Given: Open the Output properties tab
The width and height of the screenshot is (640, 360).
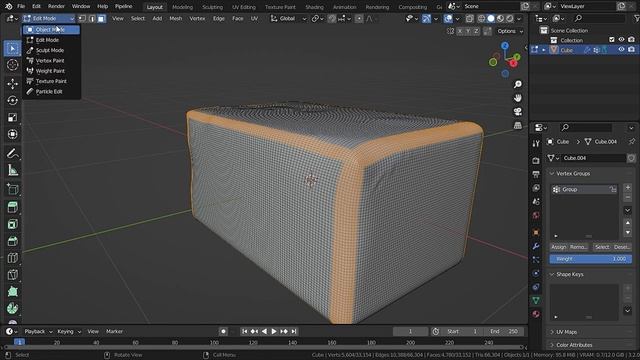Looking at the screenshot, I should point(536,174).
